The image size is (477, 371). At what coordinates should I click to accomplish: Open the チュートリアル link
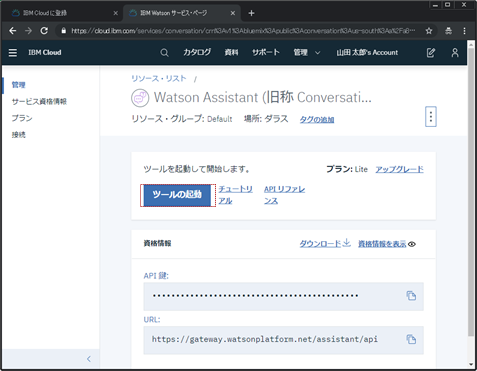(x=236, y=195)
